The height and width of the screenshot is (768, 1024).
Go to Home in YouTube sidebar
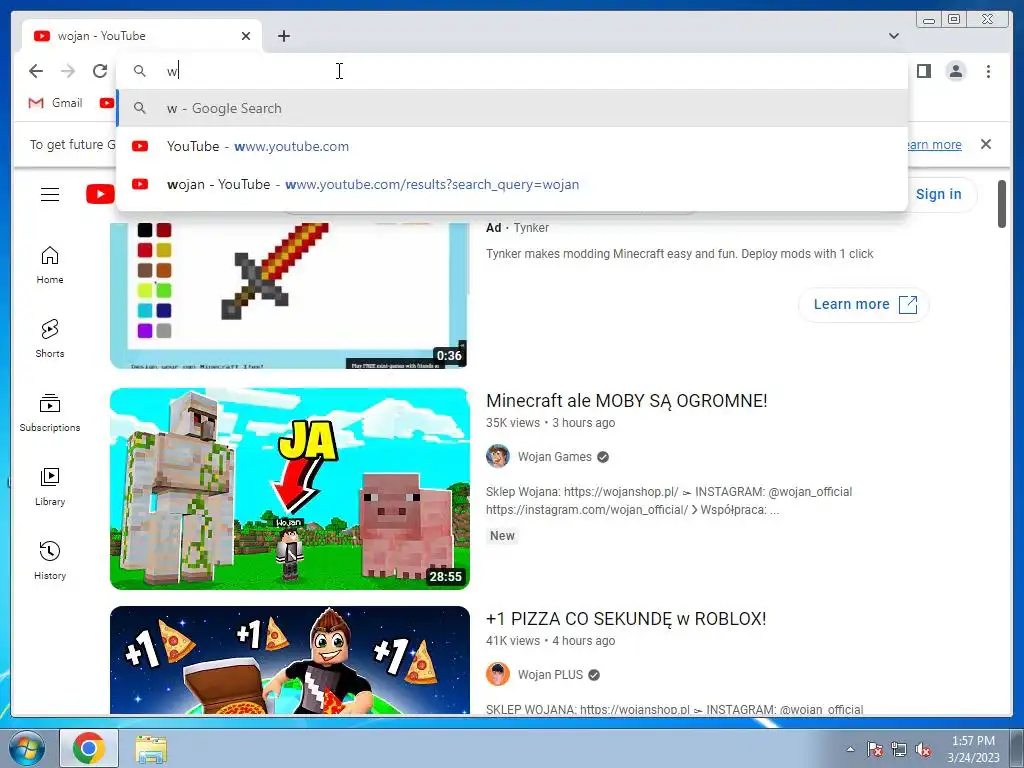50,265
